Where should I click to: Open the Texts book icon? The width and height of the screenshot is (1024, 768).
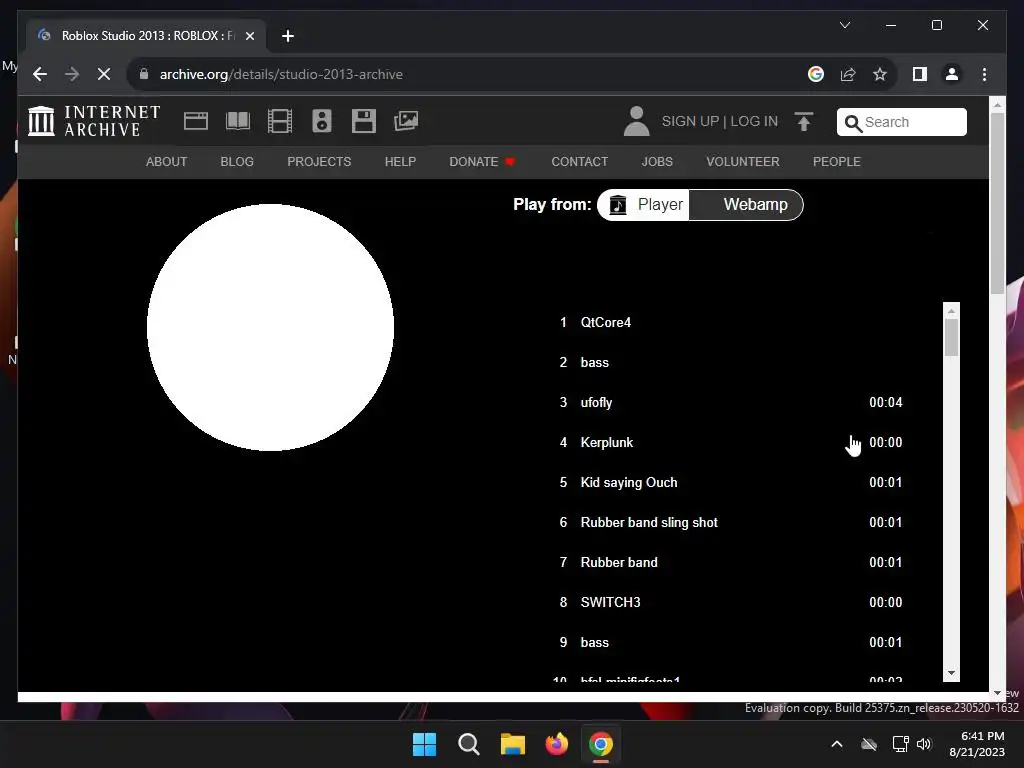(x=238, y=121)
